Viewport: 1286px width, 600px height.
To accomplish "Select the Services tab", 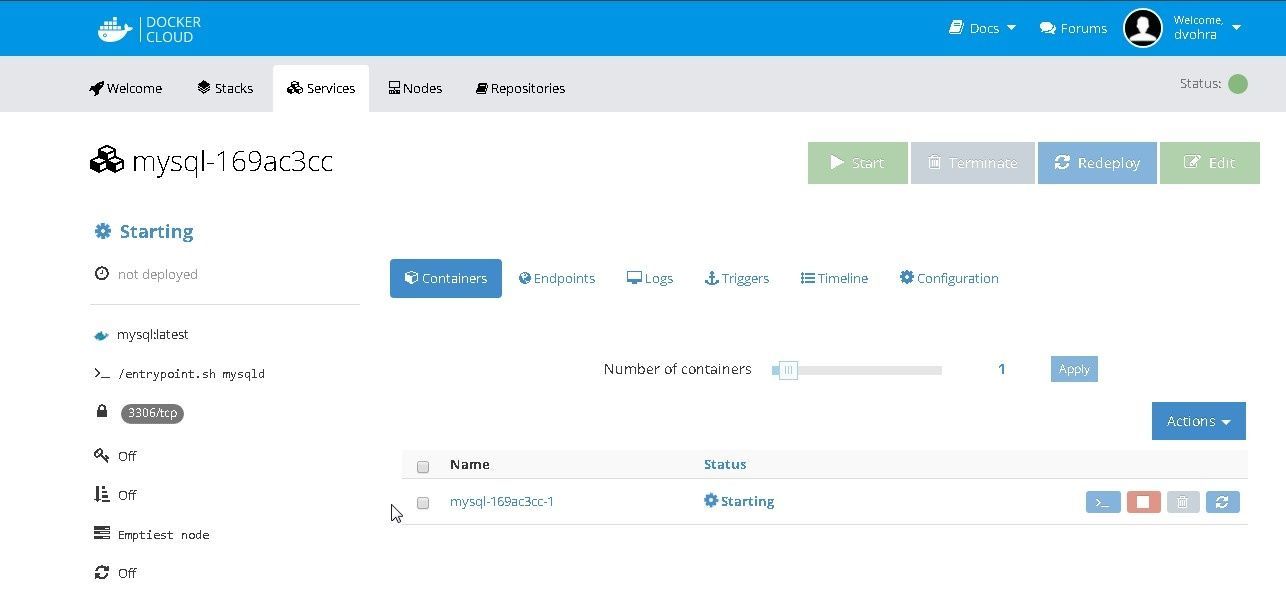I will pos(321,88).
